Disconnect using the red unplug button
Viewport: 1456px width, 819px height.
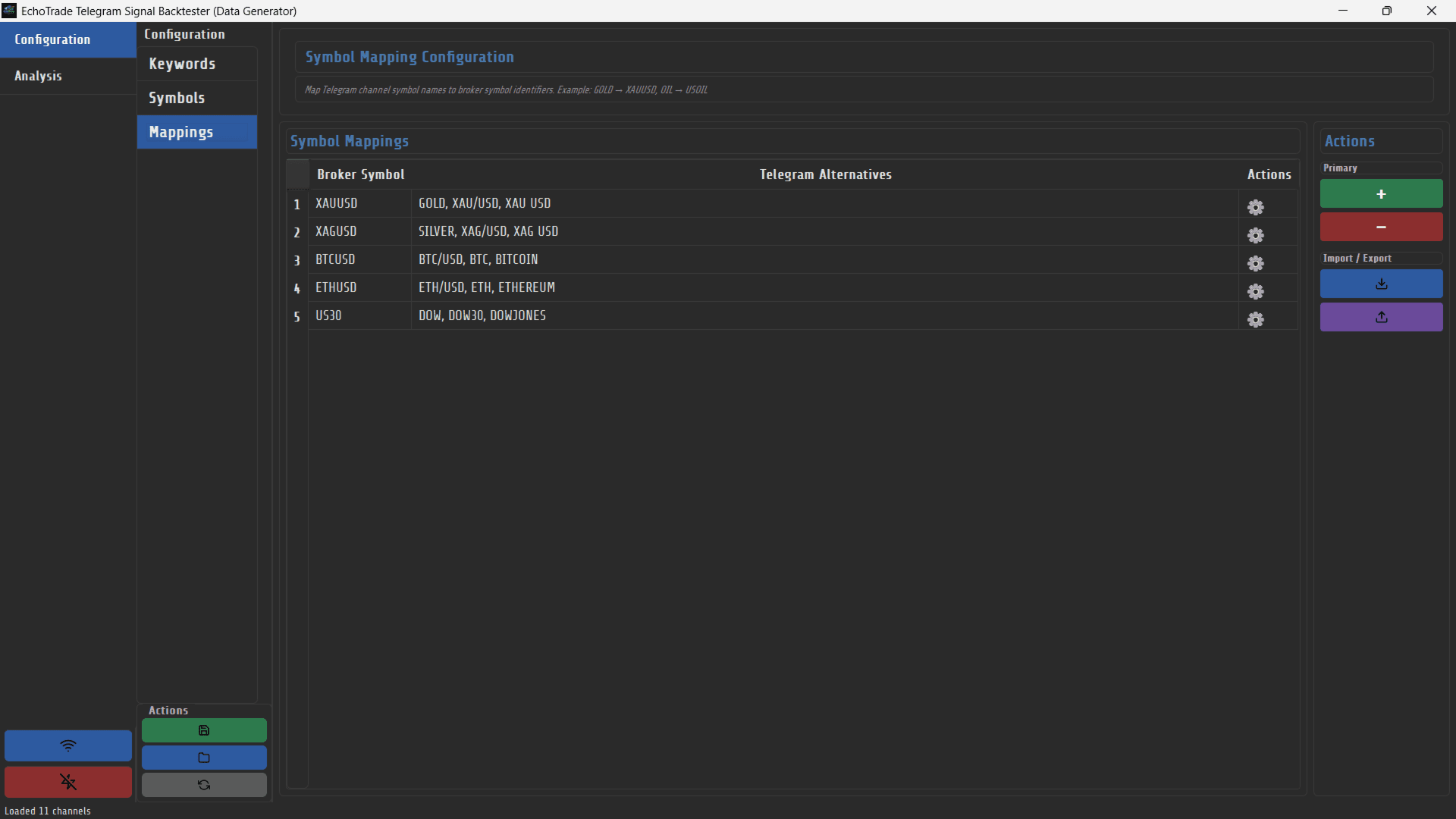tap(68, 781)
